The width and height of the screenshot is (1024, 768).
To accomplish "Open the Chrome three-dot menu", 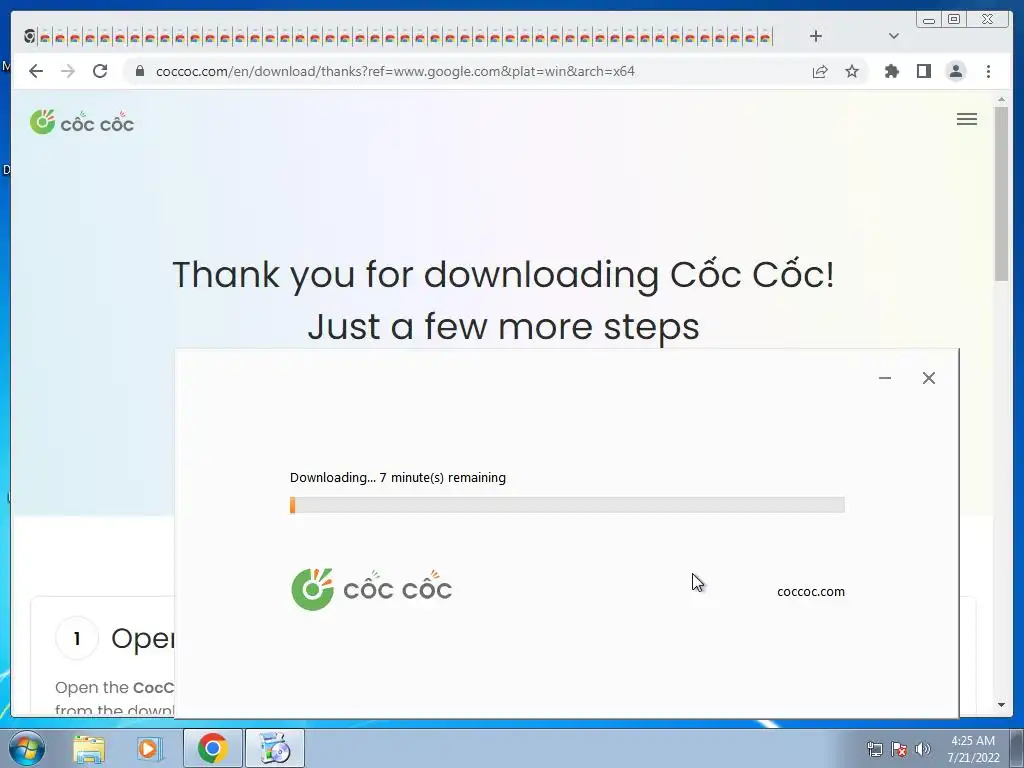I will 988,71.
